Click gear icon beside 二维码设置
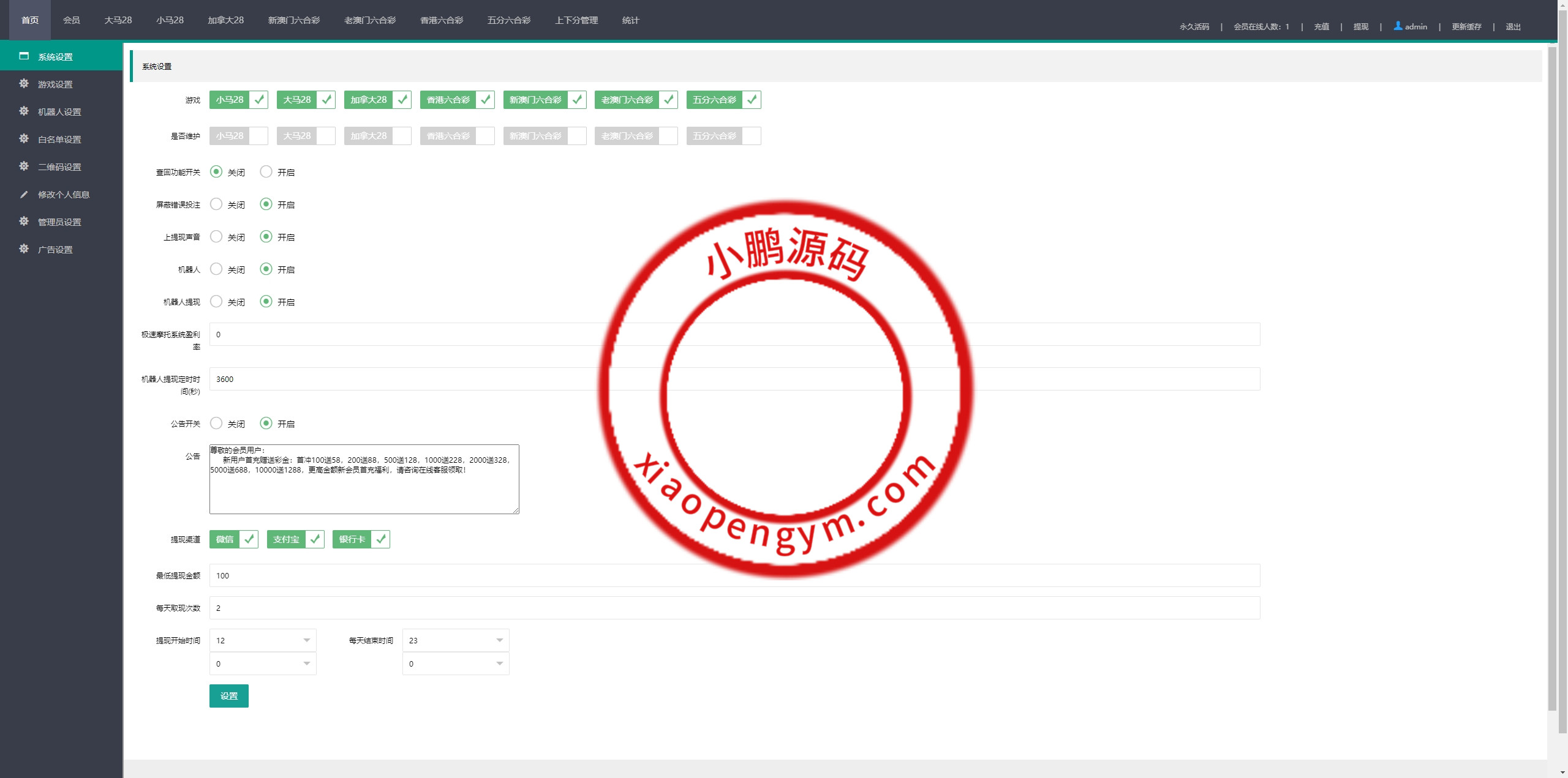1568x778 pixels. coord(24,166)
